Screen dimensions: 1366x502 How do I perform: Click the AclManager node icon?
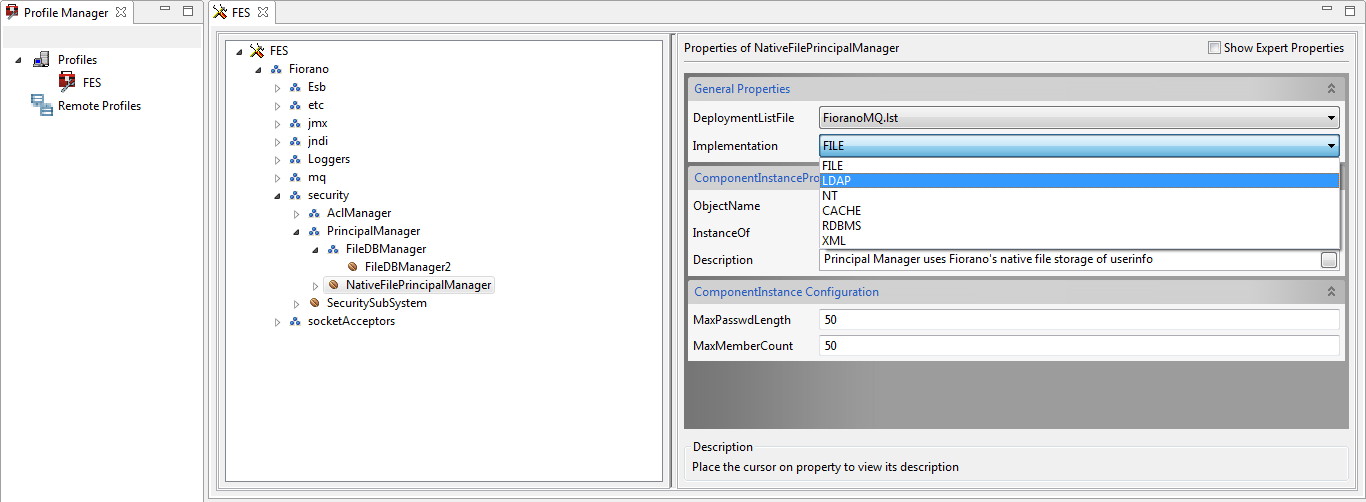point(315,213)
